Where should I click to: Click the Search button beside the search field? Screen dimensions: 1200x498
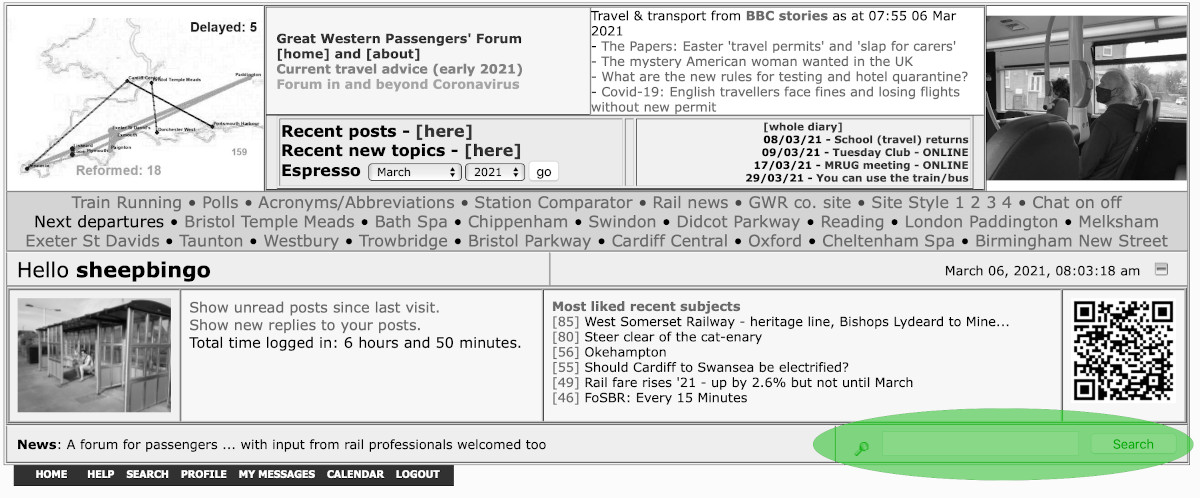1133,444
